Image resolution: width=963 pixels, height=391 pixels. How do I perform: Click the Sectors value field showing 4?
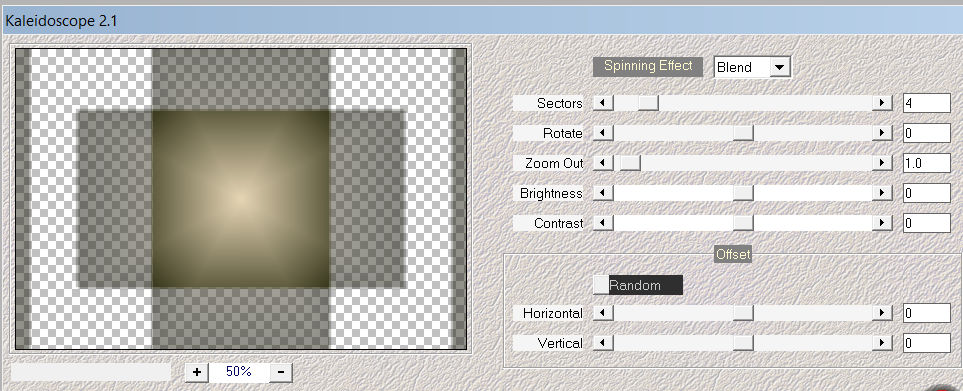tap(927, 103)
